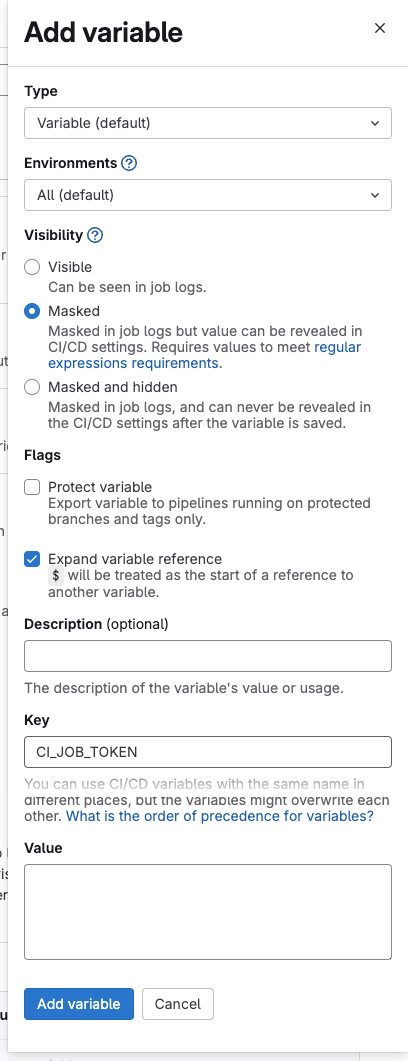
Task: Open regular expressions requirements link
Action: click(204, 355)
